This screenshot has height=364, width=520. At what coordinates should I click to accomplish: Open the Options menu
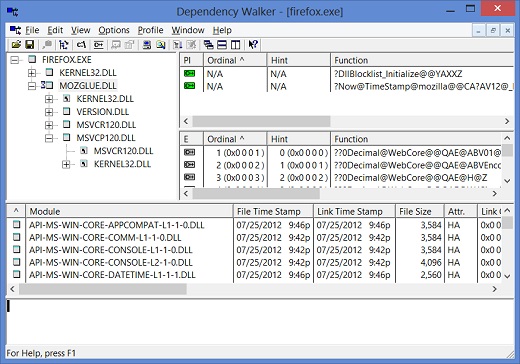114,30
